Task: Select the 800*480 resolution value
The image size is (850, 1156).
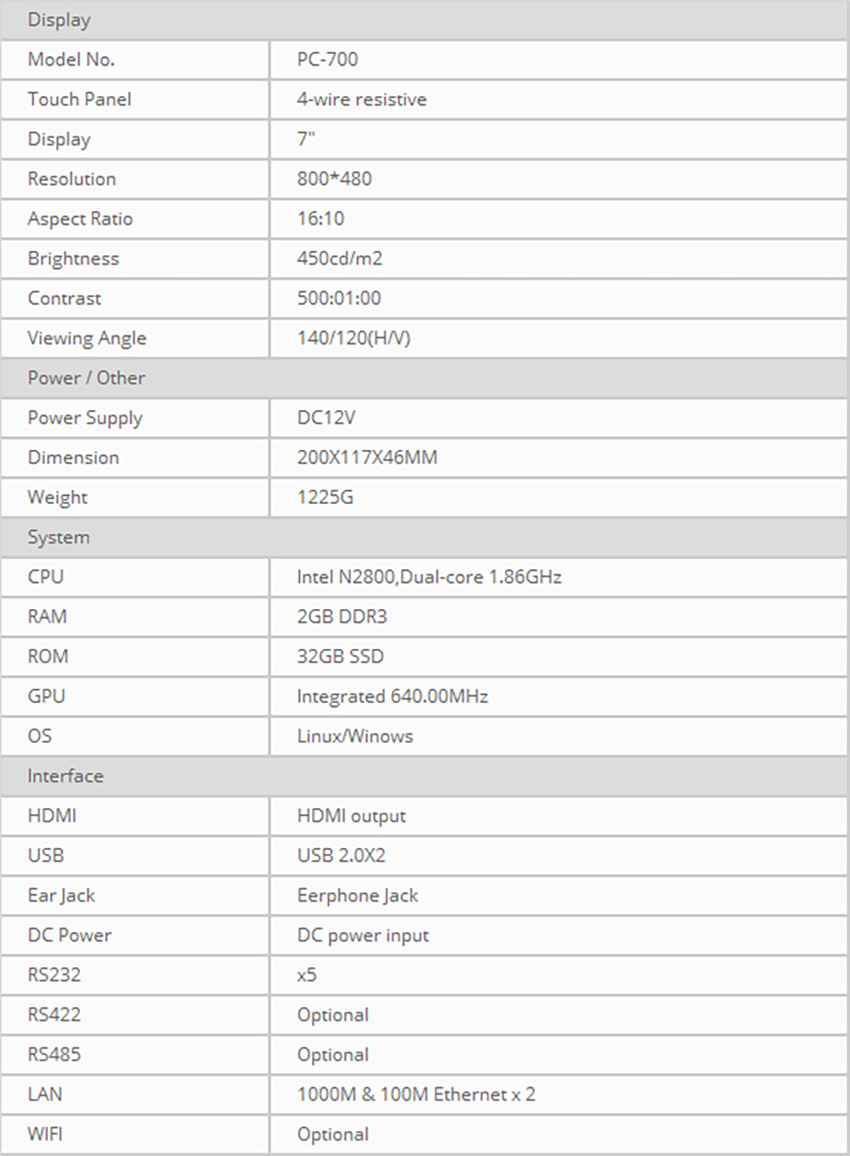Action: pyautogui.click(x=334, y=179)
